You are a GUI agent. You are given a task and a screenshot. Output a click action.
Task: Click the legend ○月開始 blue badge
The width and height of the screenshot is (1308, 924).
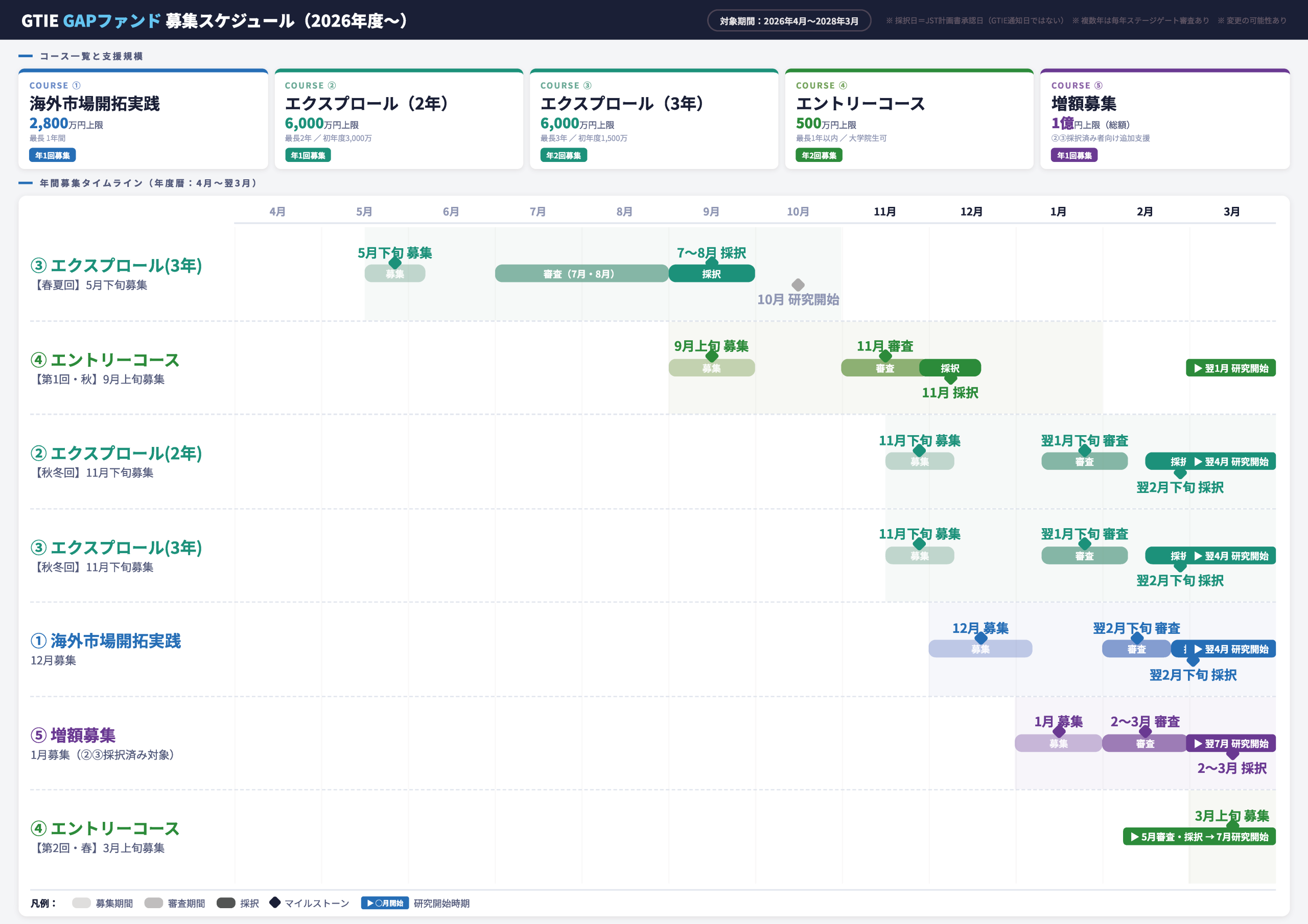point(385,903)
